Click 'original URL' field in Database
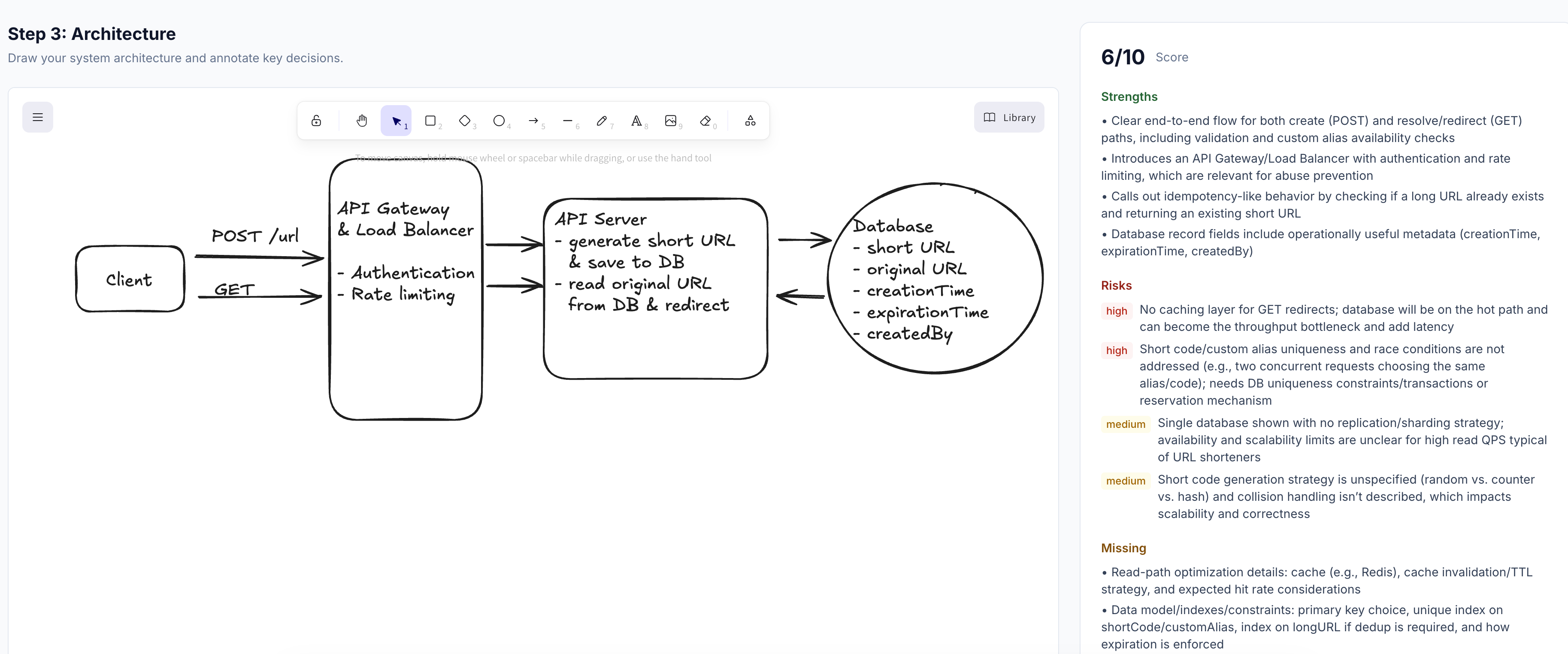The width and height of the screenshot is (1568, 654). [916, 269]
